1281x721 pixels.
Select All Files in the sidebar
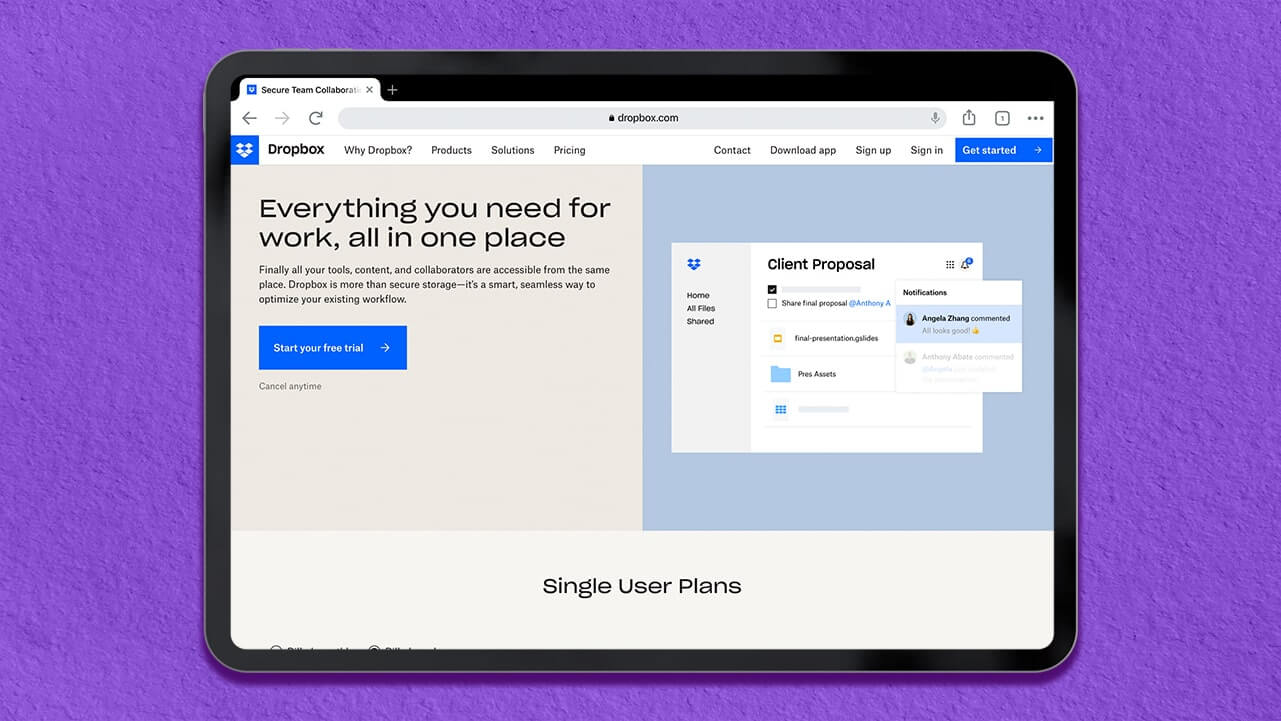pos(701,308)
